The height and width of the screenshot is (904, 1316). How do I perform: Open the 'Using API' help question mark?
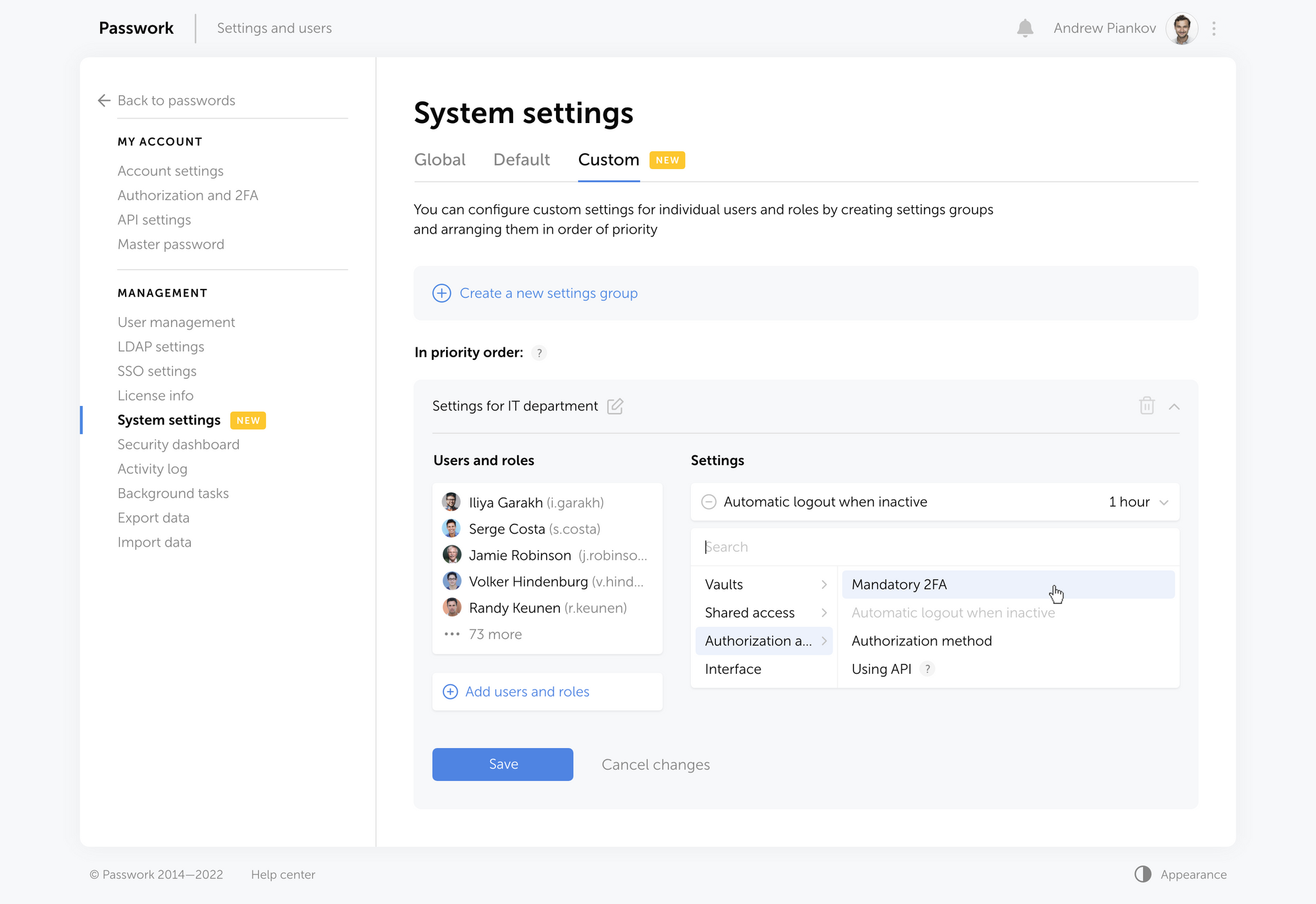click(x=927, y=668)
